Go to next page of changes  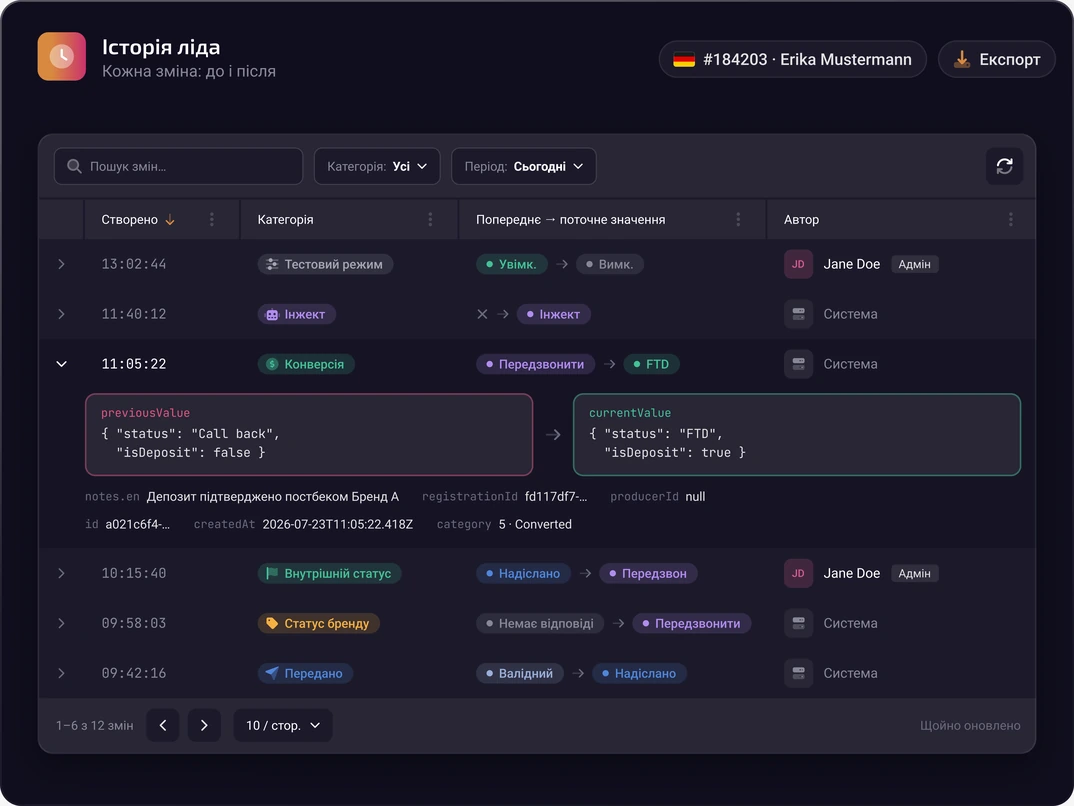click(x=204, y=725)
